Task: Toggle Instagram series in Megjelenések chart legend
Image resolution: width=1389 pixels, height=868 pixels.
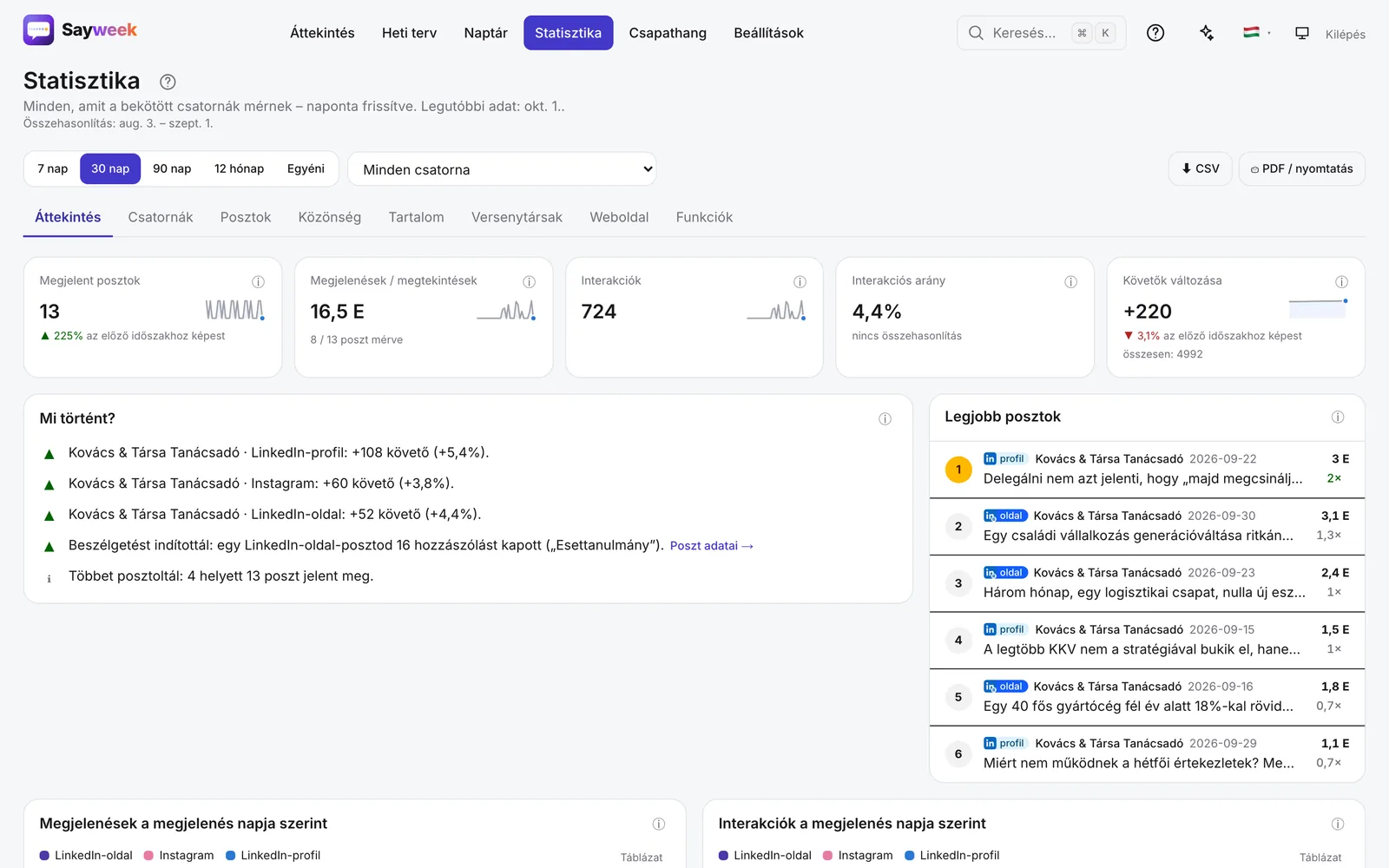Action: (x=179, y=855)
